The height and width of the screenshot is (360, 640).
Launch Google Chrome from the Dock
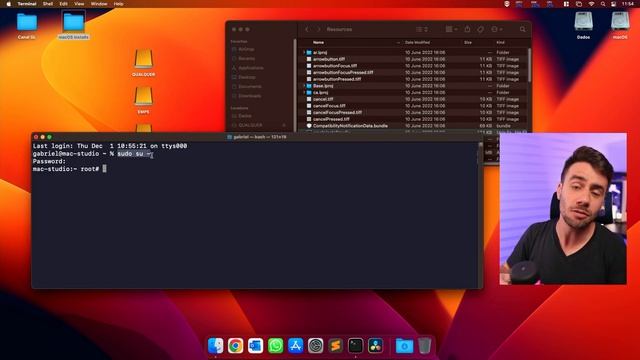click(236, 346)
